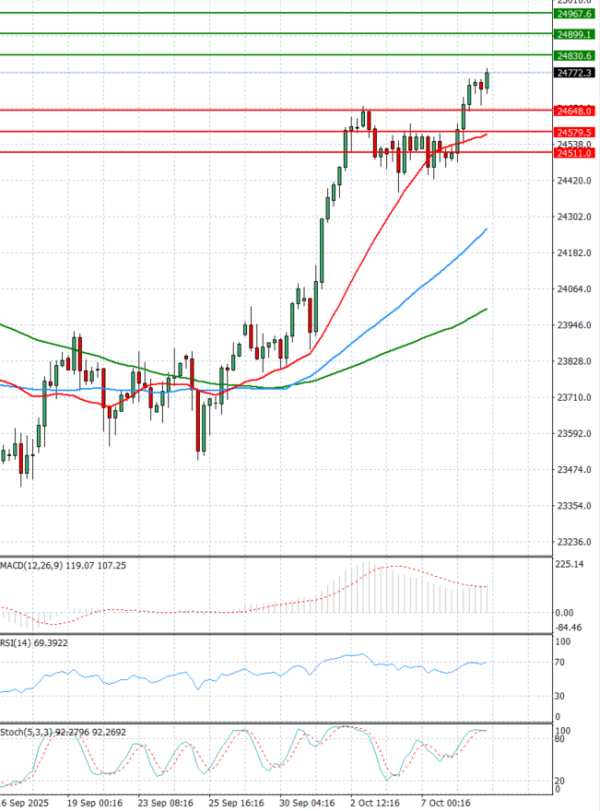Select the green 24830.6 resistance level label

coord(575,56)
